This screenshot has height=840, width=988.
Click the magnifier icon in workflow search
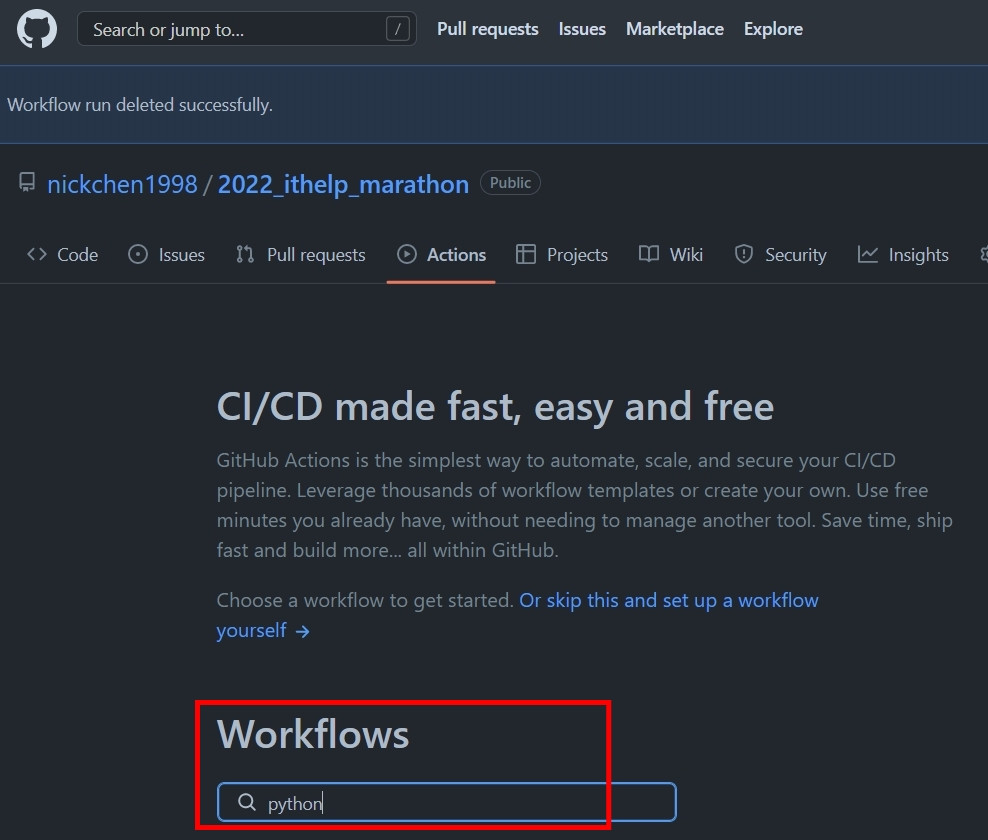point(247,802)
